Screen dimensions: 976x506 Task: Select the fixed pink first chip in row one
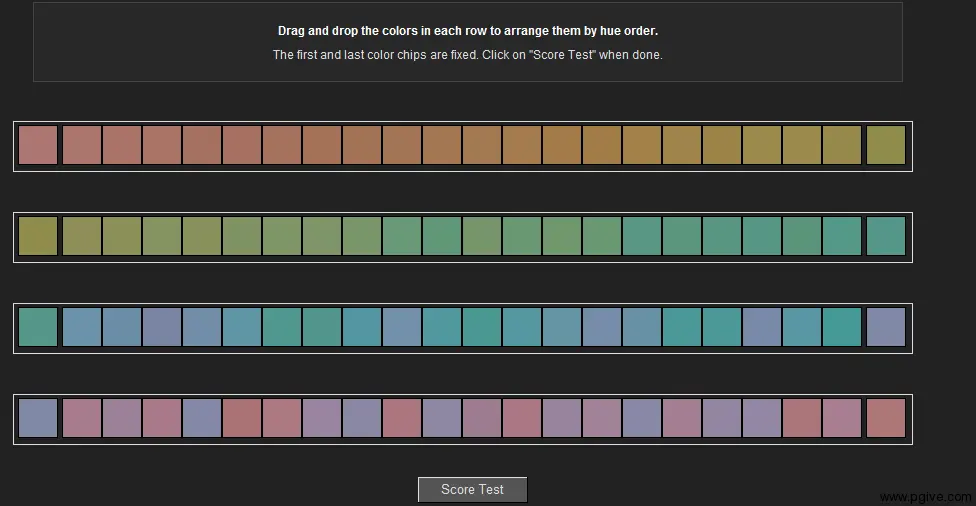click(38, 145)
